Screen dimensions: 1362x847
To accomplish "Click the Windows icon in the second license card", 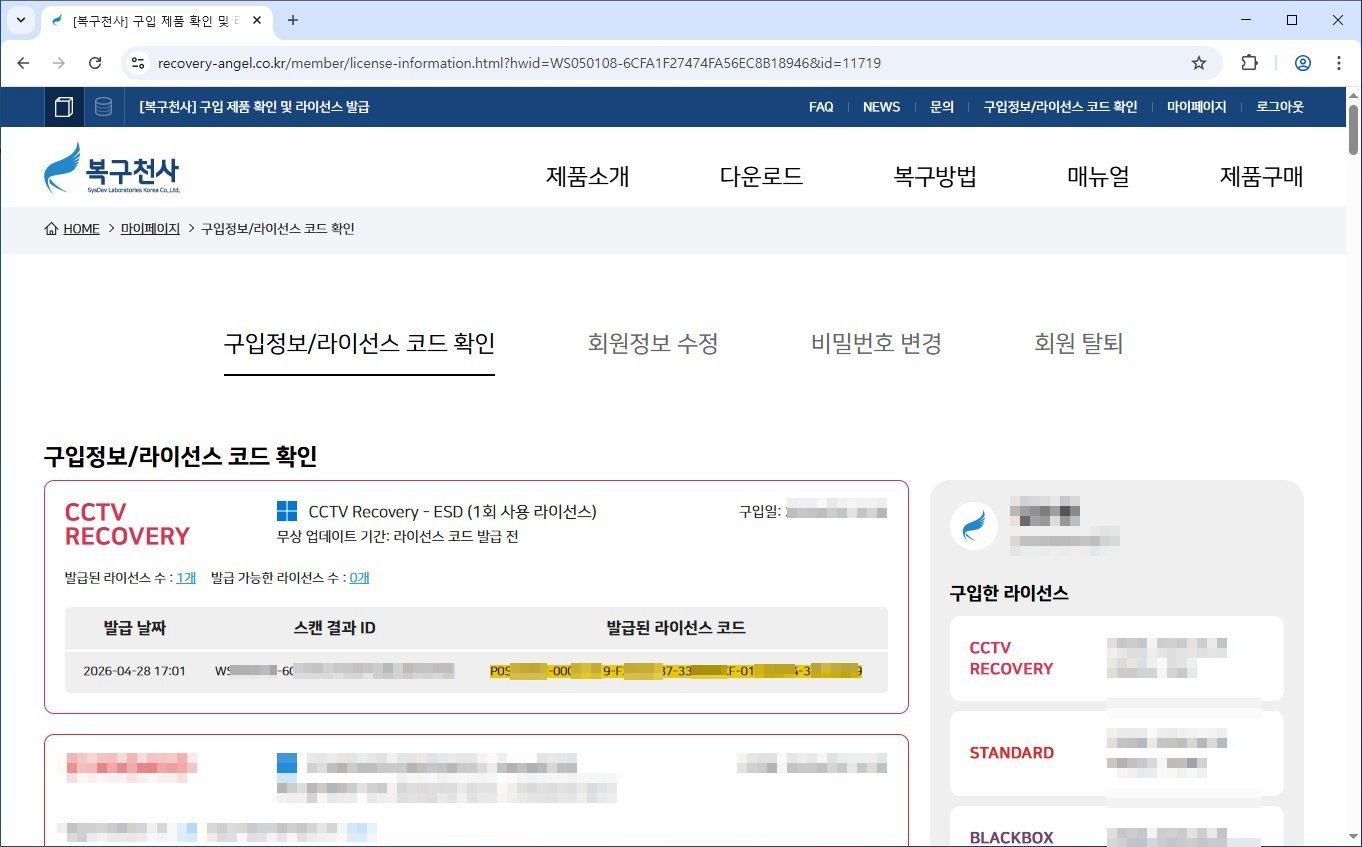I will 287,764.
